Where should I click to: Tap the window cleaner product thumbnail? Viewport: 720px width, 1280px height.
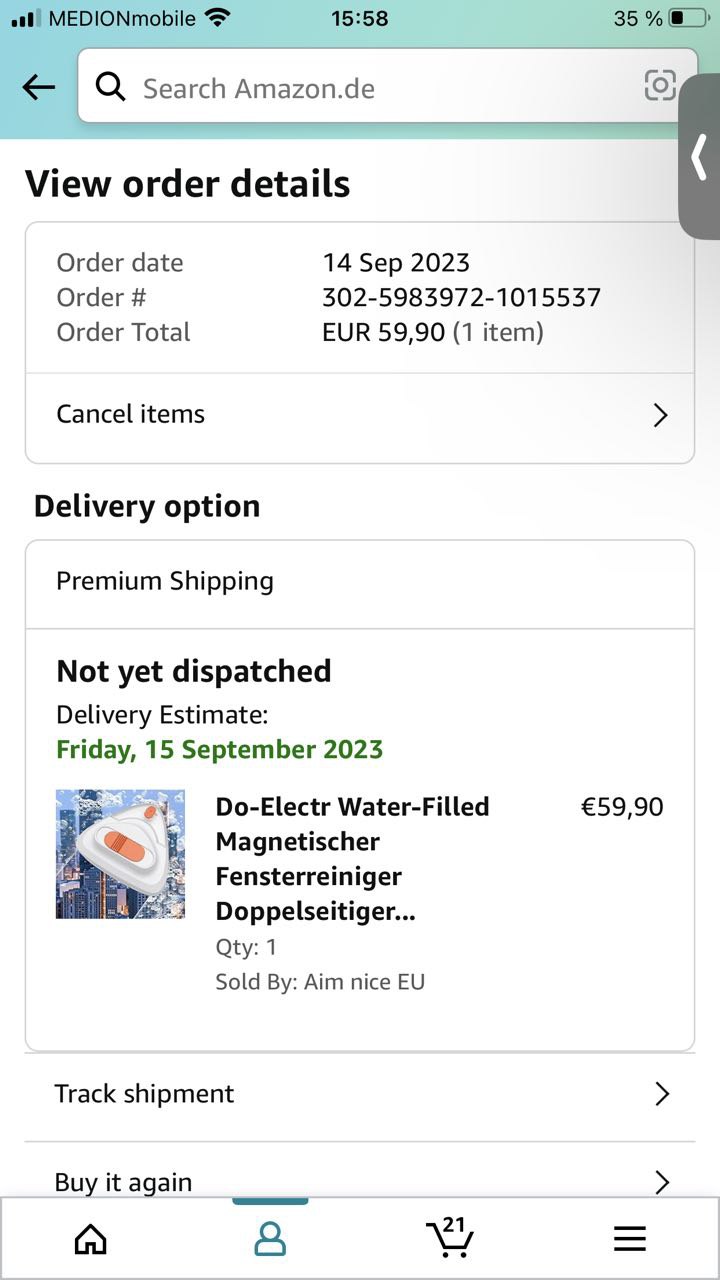click(120, 854)
